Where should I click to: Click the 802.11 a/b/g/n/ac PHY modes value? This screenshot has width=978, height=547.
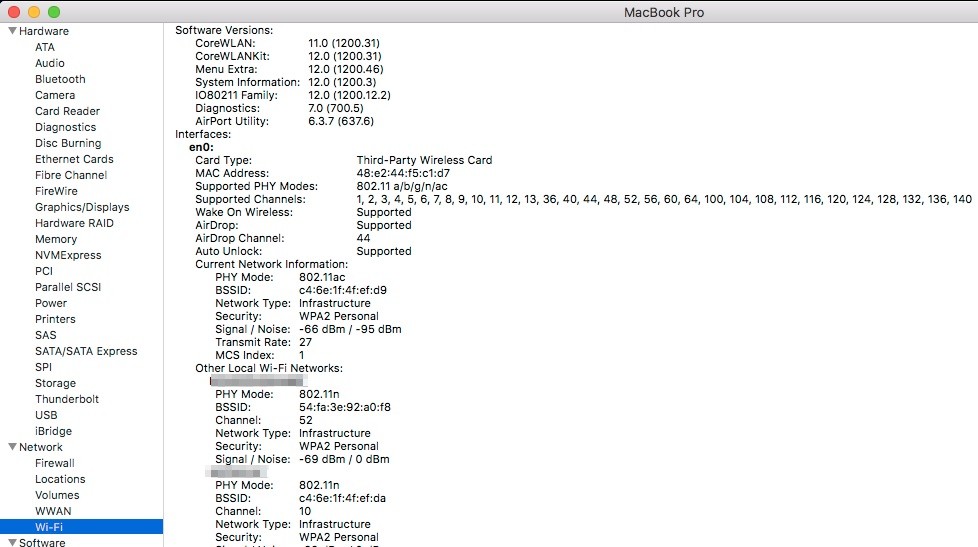tap(402, 186)
